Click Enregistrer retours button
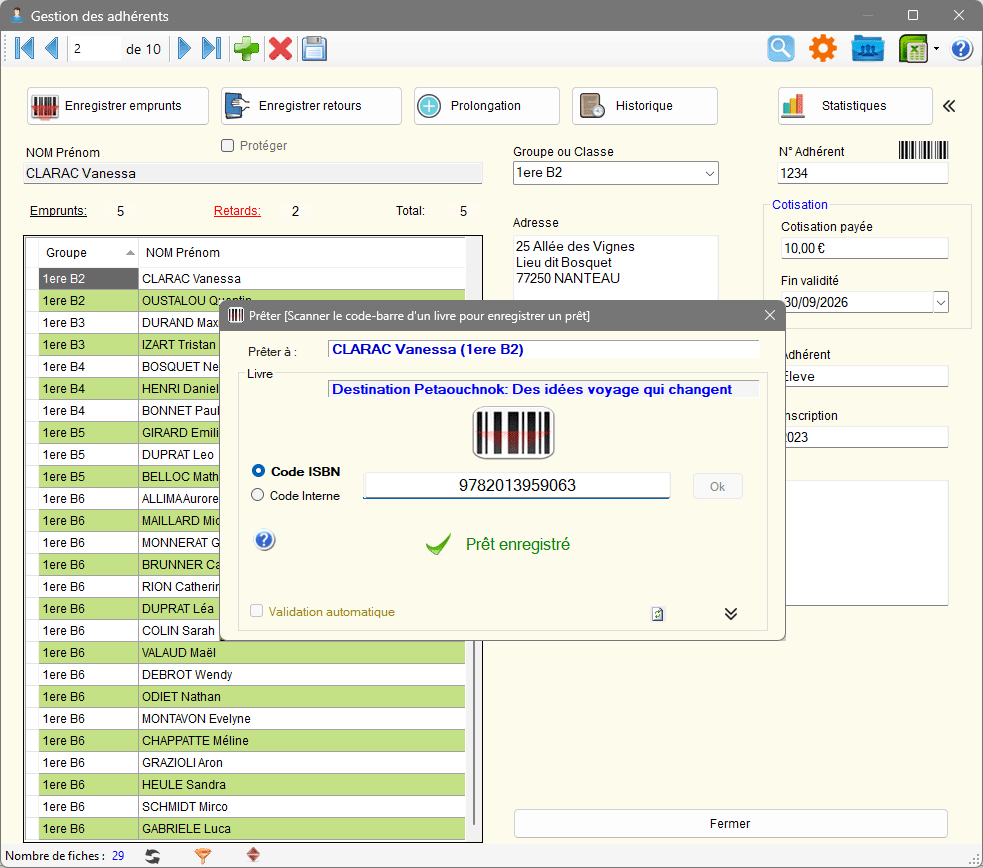 click(x=311, y=106)
